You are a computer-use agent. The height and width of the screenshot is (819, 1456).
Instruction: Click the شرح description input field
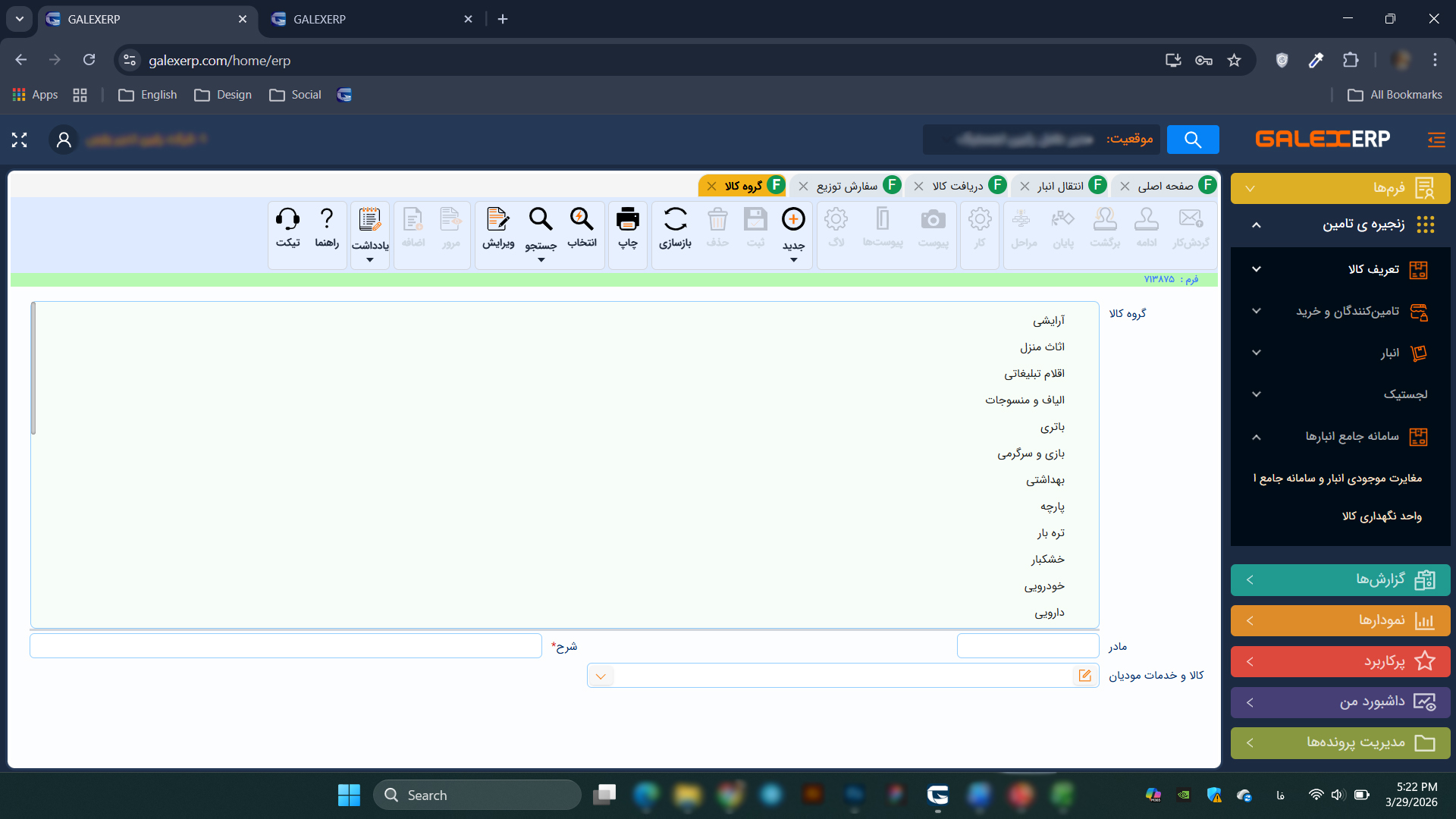(x=286, y=646)
